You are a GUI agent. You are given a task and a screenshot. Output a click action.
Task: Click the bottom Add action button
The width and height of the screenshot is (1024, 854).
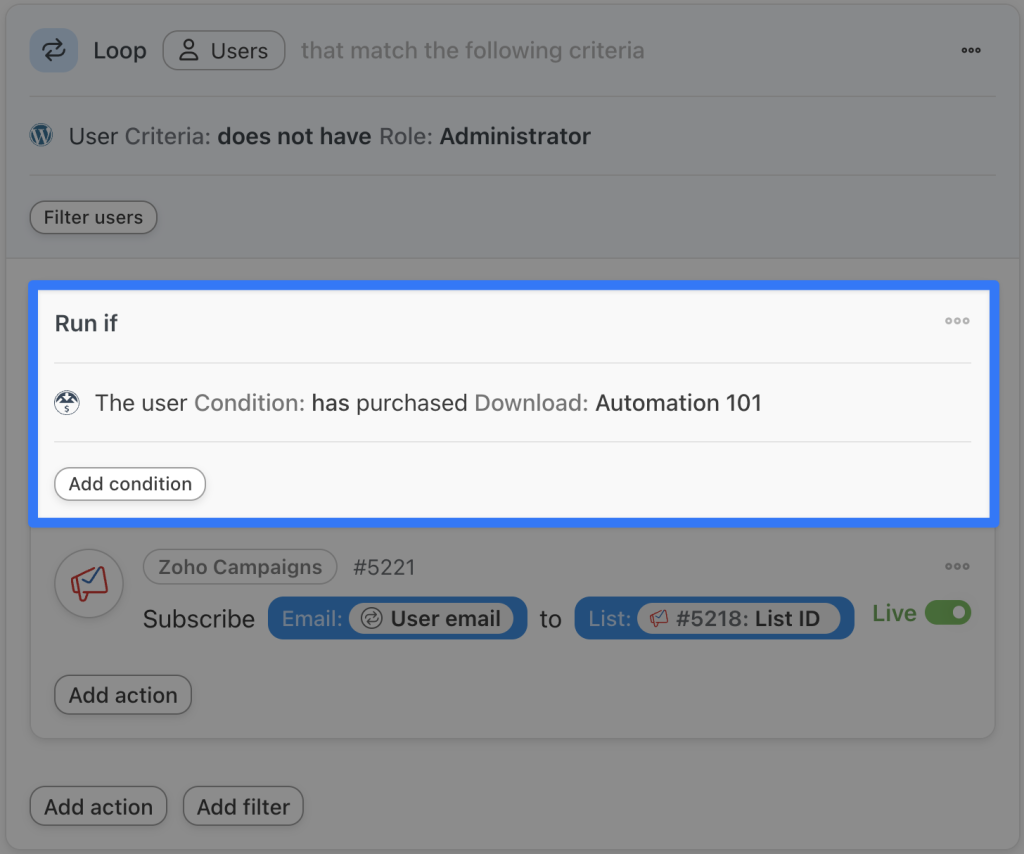click(x=98, y=806)
